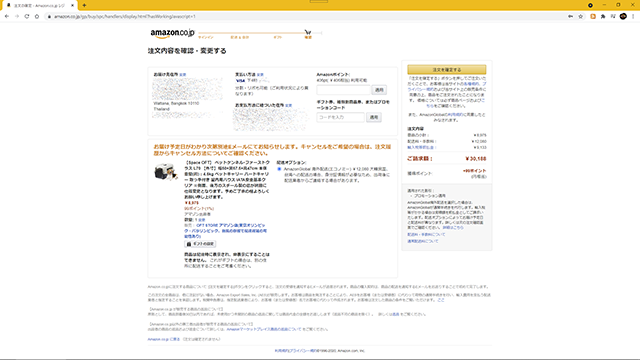Screen dimensions: 640x360
Task: Open a new browser tab
Action: (x=84, y=5)
